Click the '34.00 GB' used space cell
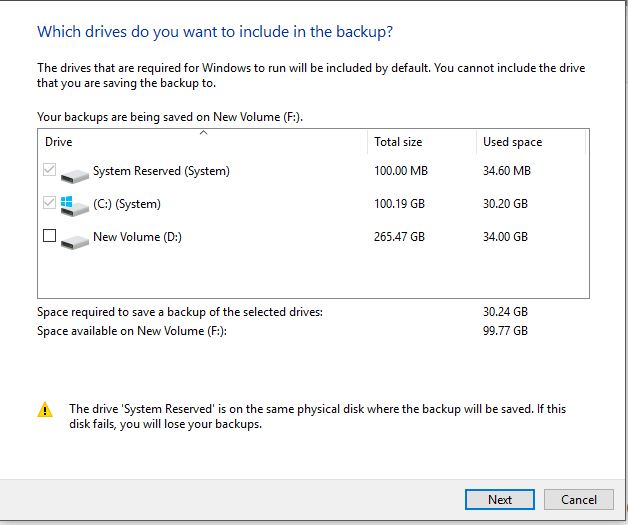628x525 pixels. 505,237
